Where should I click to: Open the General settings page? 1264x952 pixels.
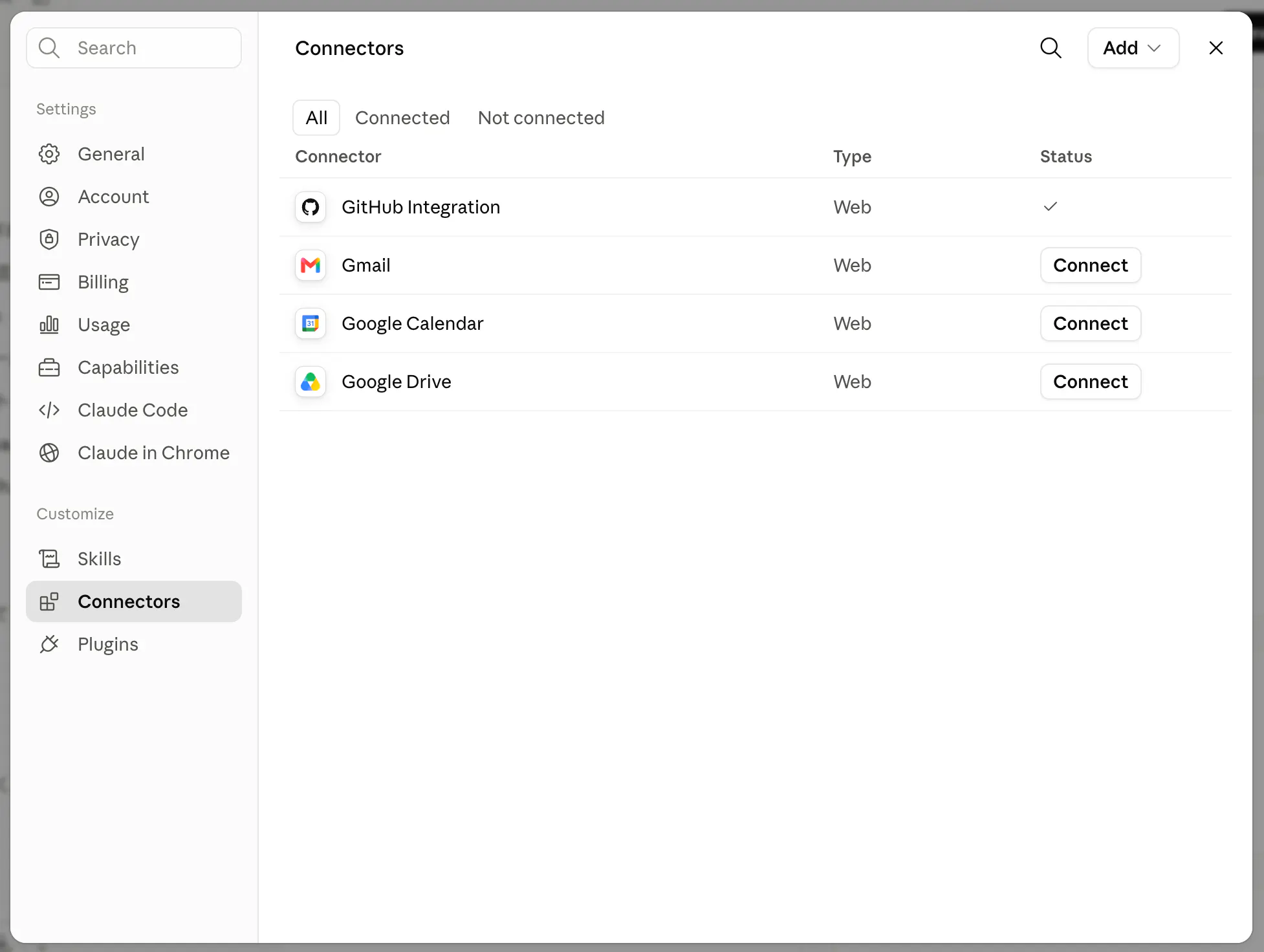click(134, 154)
